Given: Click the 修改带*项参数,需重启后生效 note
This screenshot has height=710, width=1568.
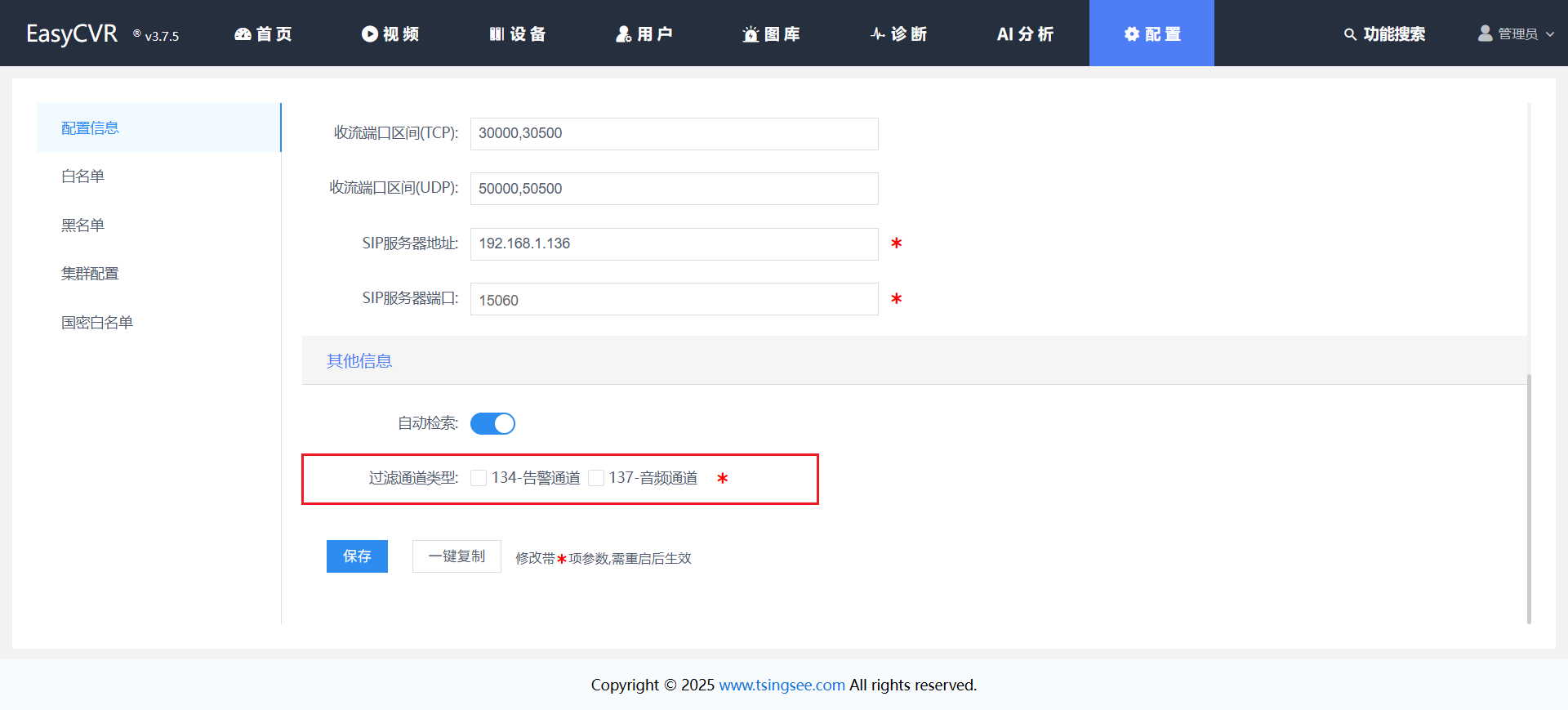Looking at the screenshot, I should 604,558.
